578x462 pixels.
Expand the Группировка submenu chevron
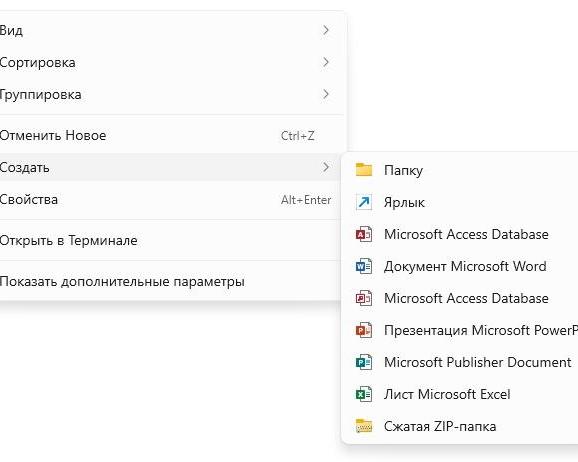pos(325,94)
